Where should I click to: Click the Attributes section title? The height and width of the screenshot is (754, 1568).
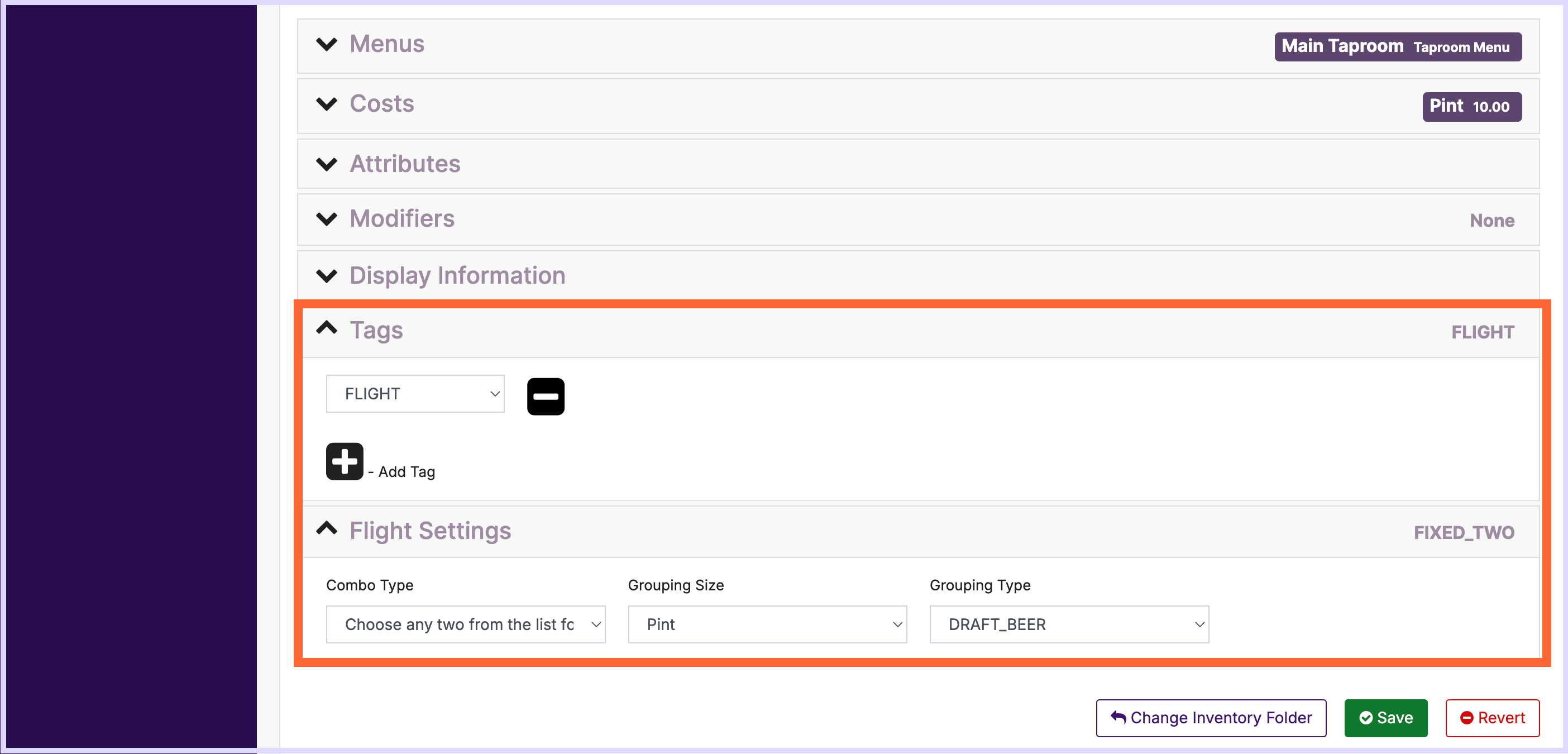(x=405, y=164)
